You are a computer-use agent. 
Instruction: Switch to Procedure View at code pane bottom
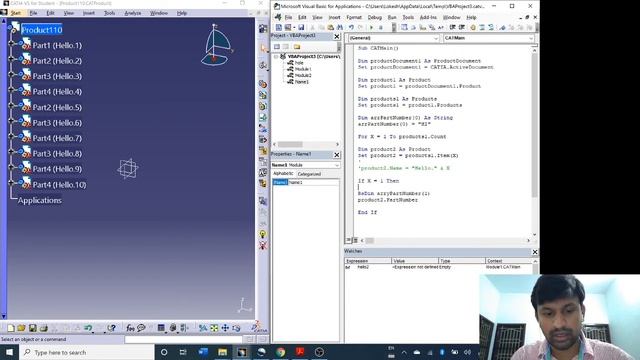tap(349, 240)
